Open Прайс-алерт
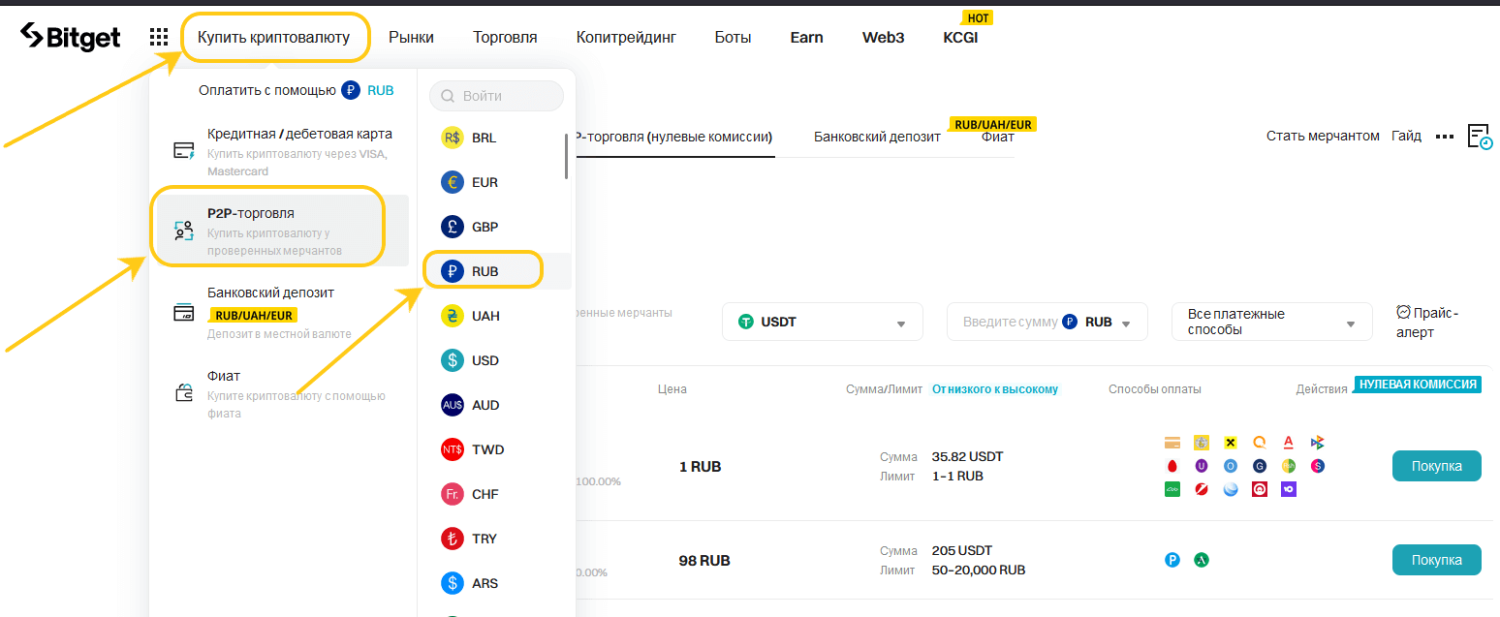 click(x=1428, y=322)
